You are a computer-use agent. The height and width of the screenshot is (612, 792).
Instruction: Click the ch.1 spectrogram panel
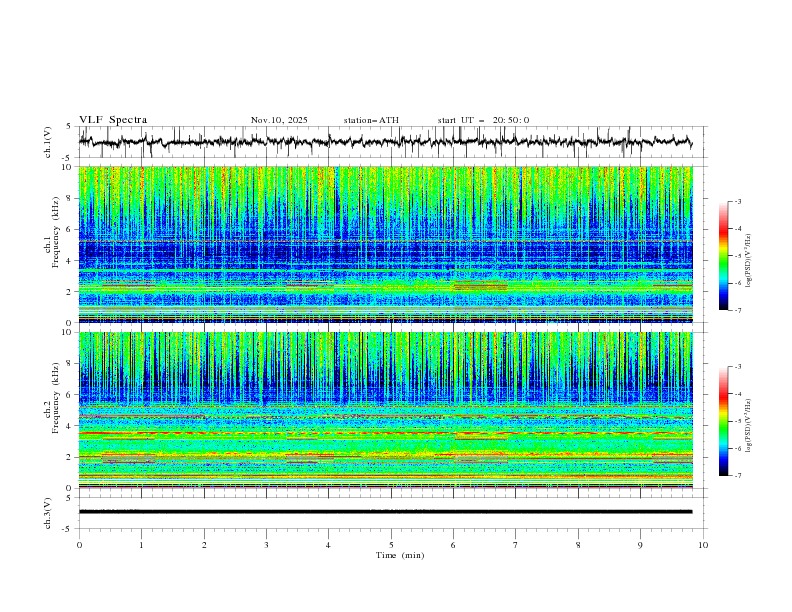coord(385,244)
